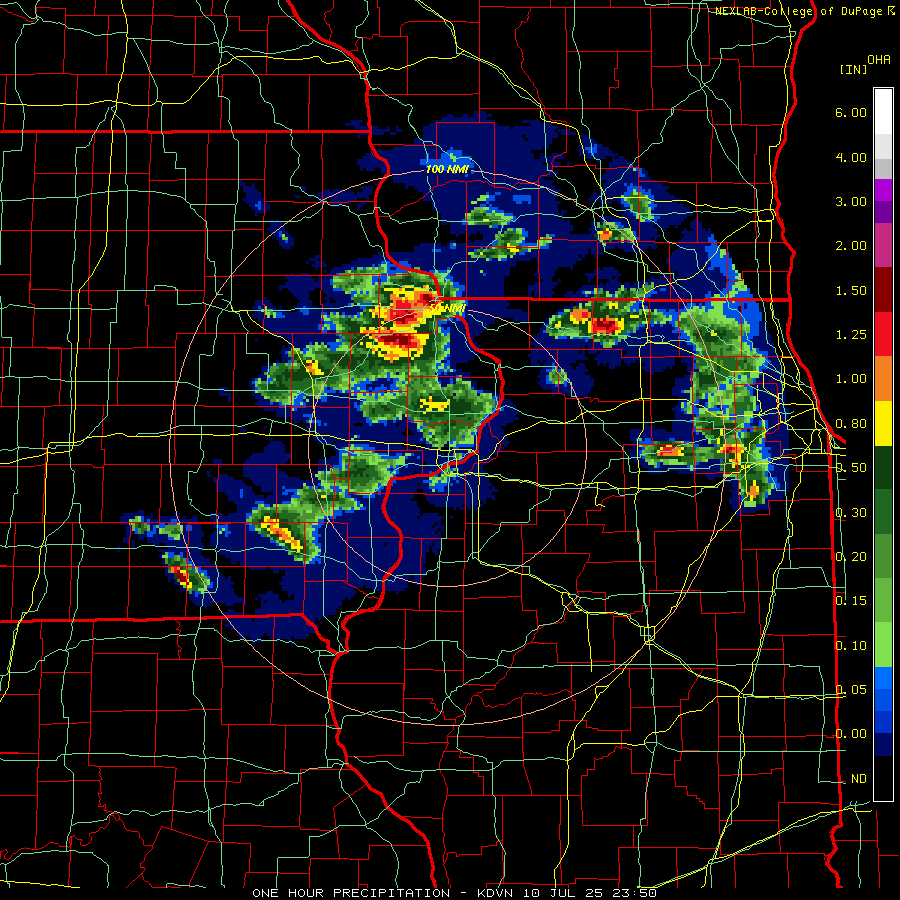The image size is (900, 900).
Task: Select the 3.00 legend value
Action: point(851,201)
